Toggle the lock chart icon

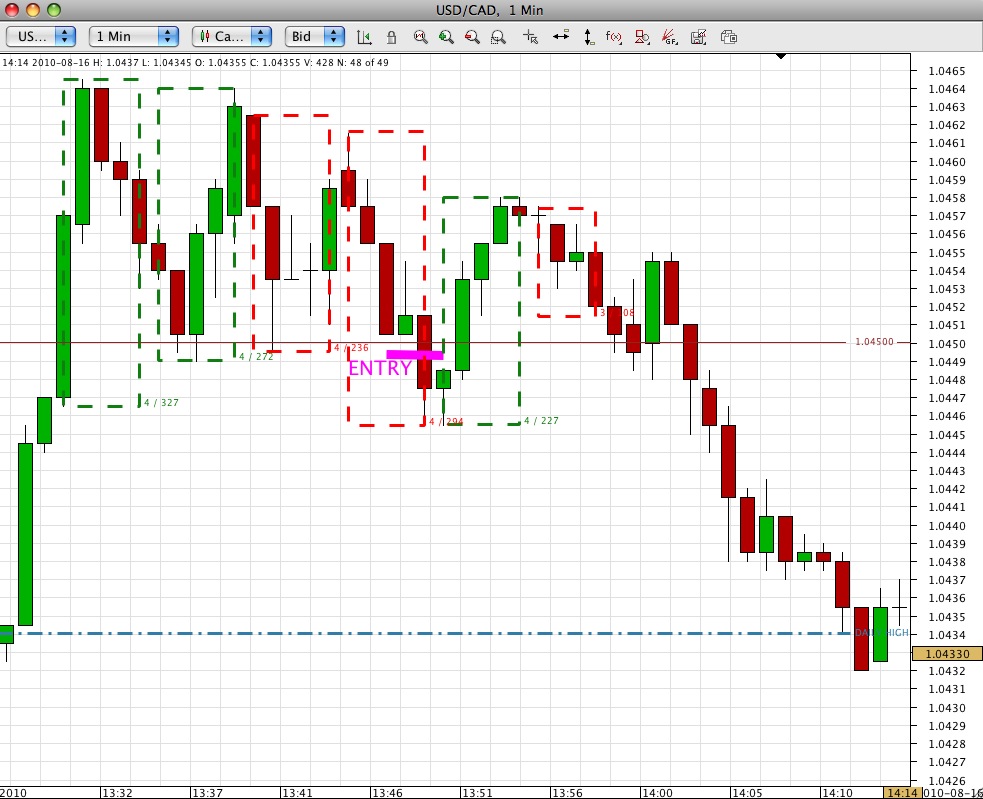[391, 37]
